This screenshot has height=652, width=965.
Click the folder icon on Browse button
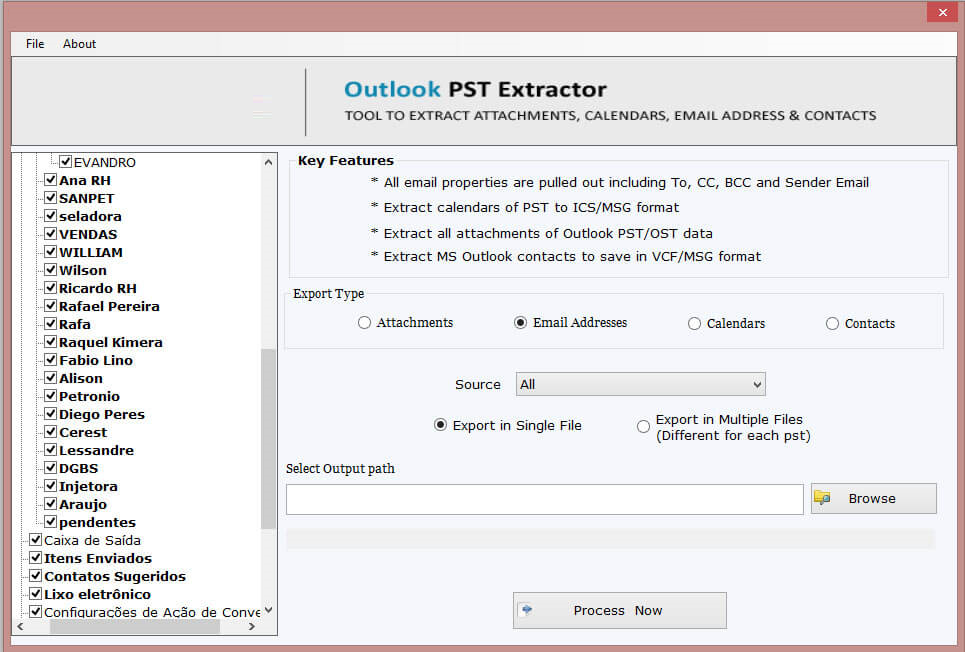[822, 498]
